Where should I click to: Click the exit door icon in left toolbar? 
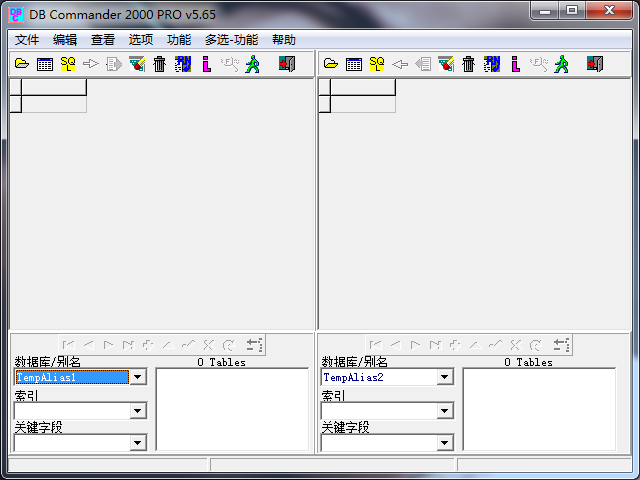[287, 64]
